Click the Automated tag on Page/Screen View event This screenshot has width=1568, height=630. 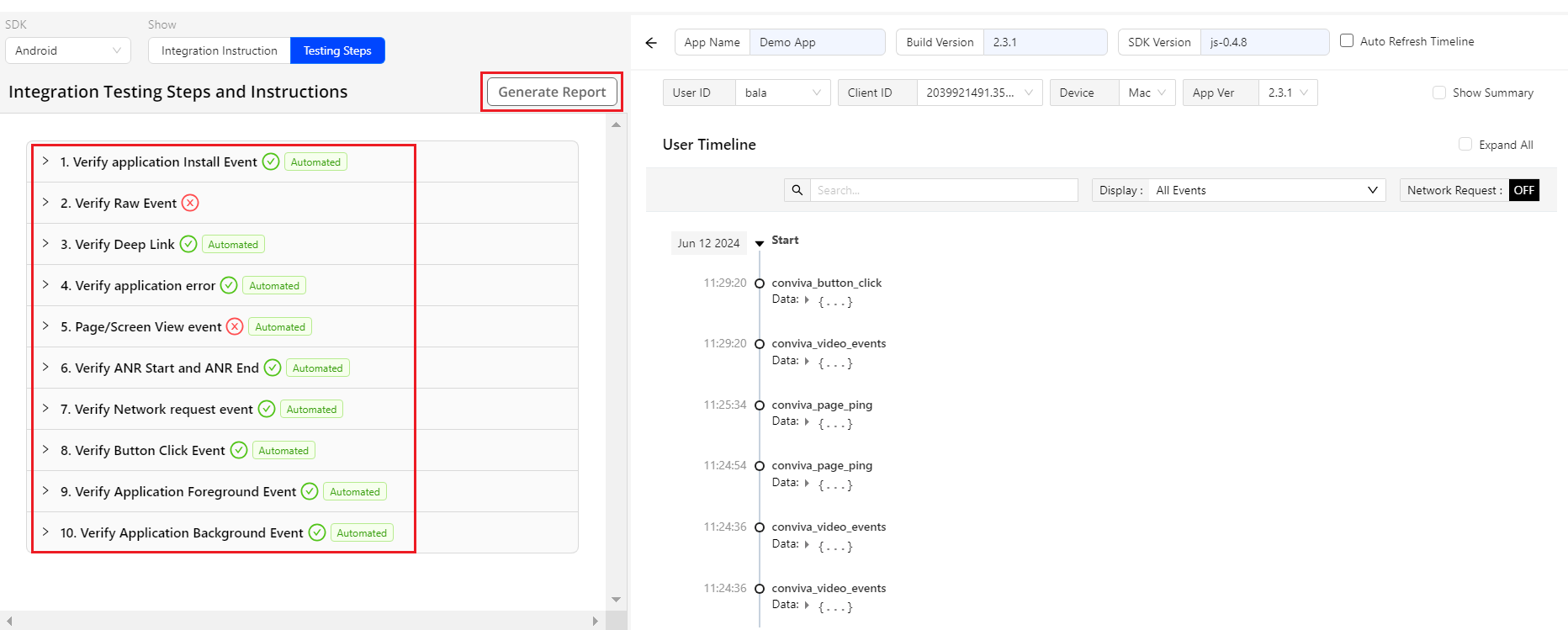(280, 326)
